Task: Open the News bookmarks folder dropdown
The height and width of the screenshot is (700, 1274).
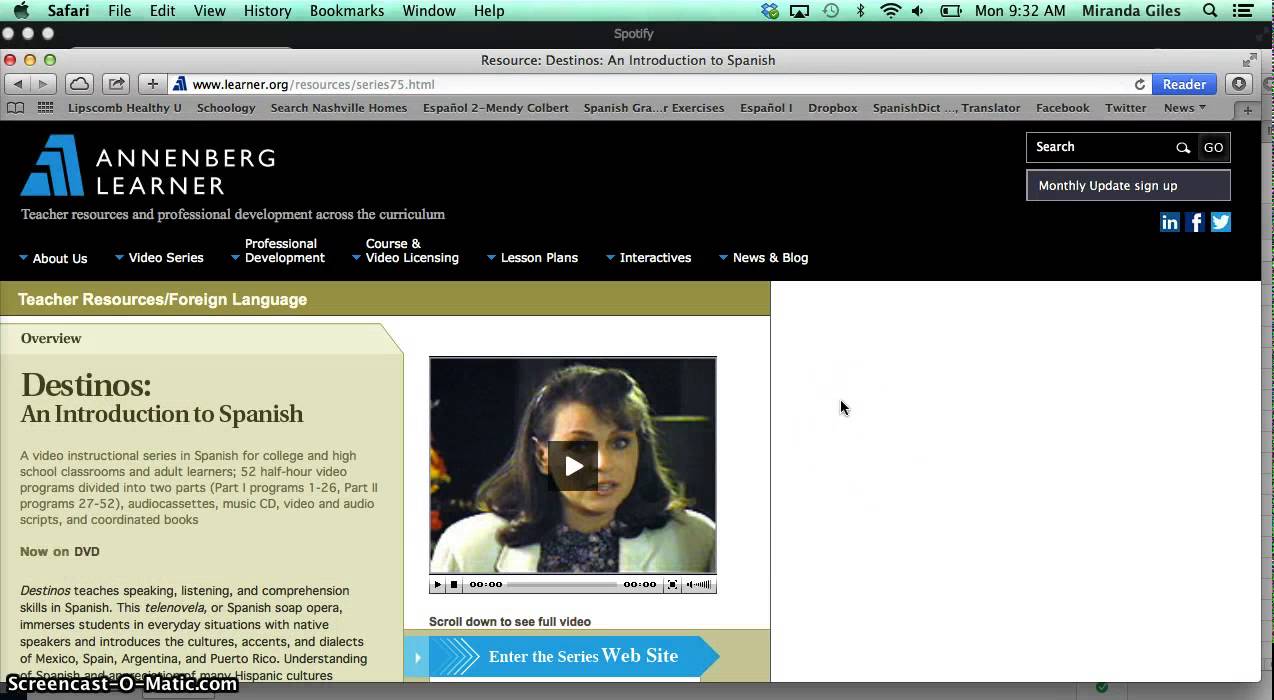Action: tap(1185, 108)
